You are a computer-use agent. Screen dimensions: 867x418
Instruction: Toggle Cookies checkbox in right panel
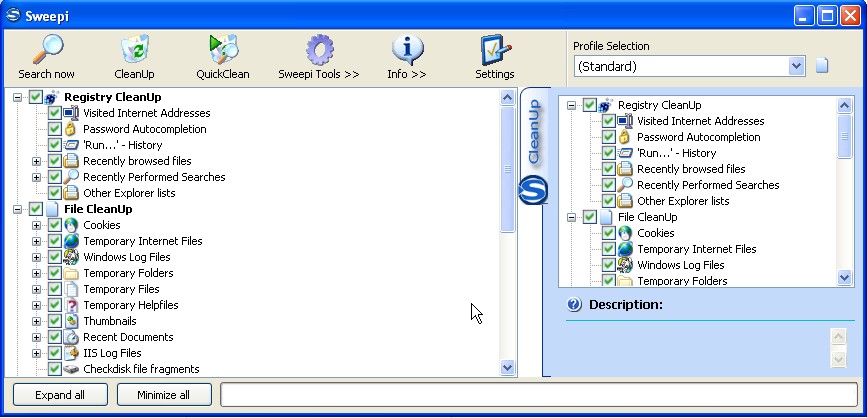coord(608,233)
